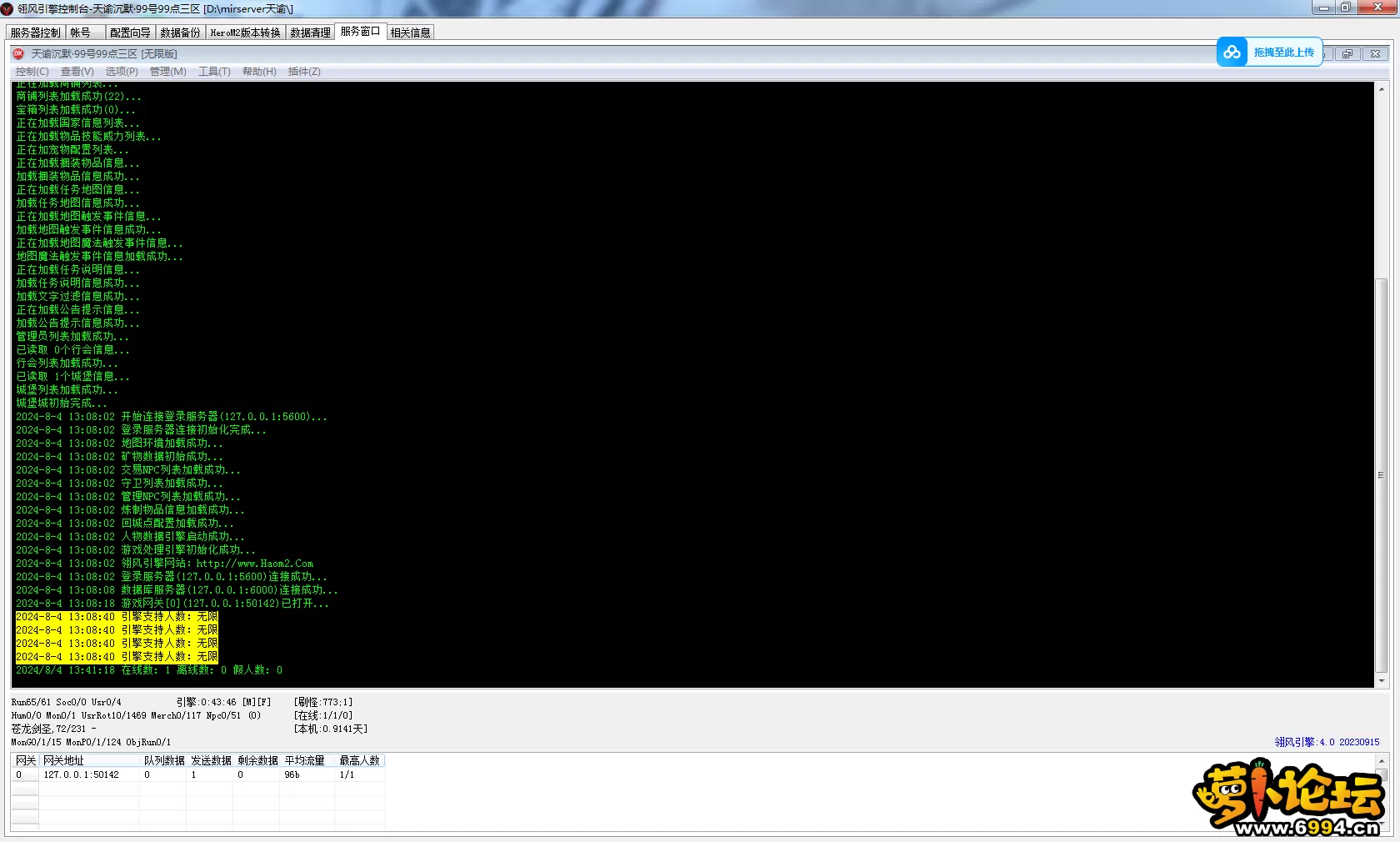This screenshot has width=1400, height=842.
Task: Click the main window title bar app icon
Action: pos(7,8)
